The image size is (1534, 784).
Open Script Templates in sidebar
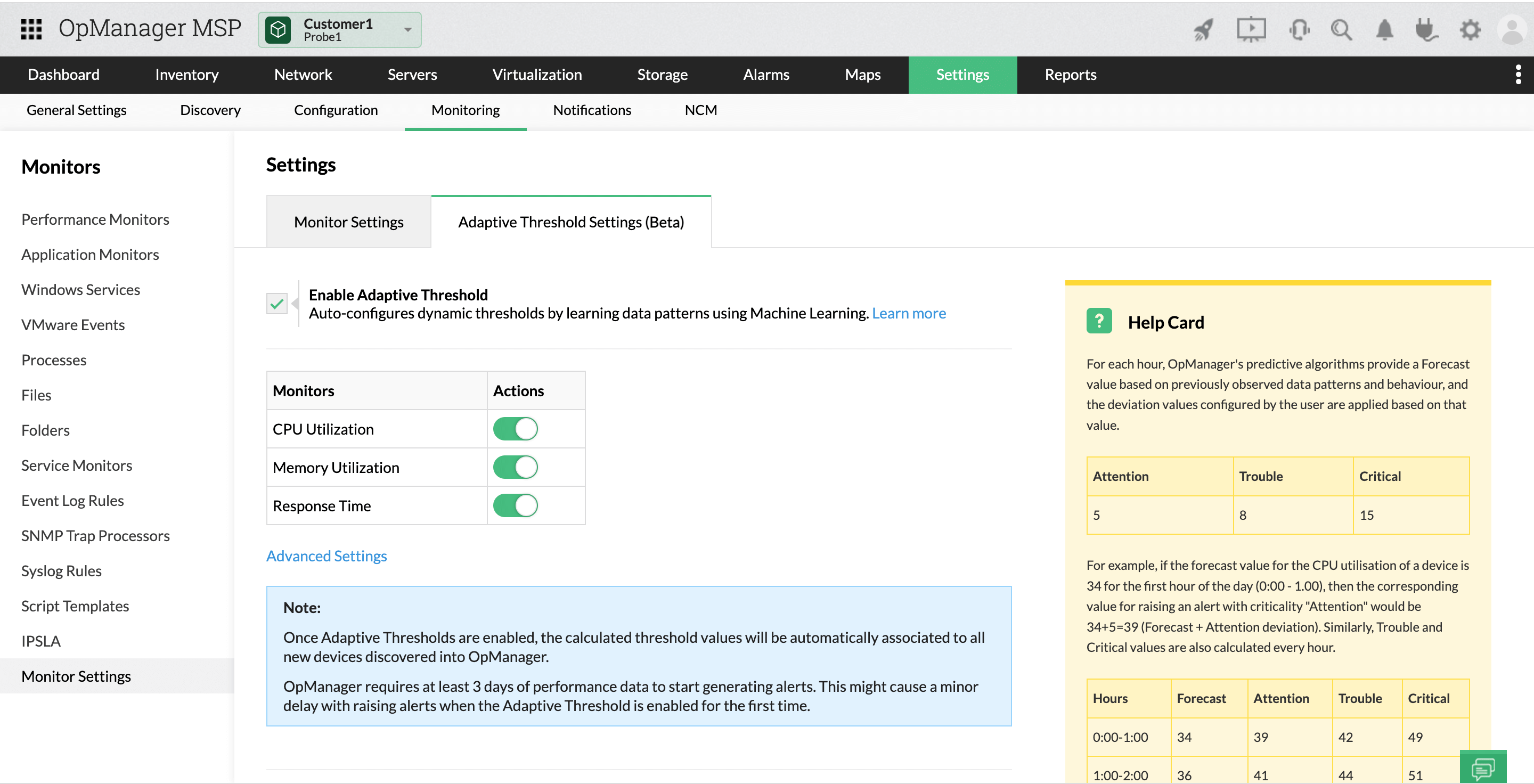click(x=75, y=606)
